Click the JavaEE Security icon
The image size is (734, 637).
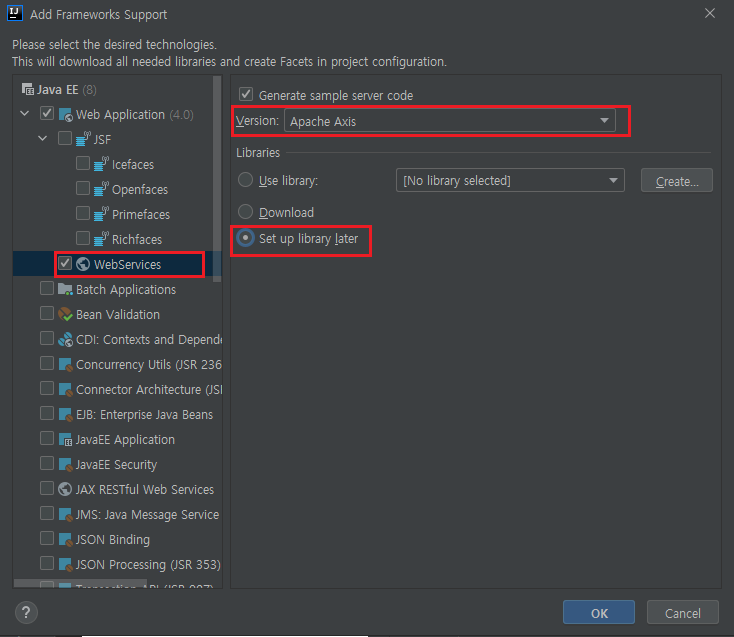pos(65,464)
